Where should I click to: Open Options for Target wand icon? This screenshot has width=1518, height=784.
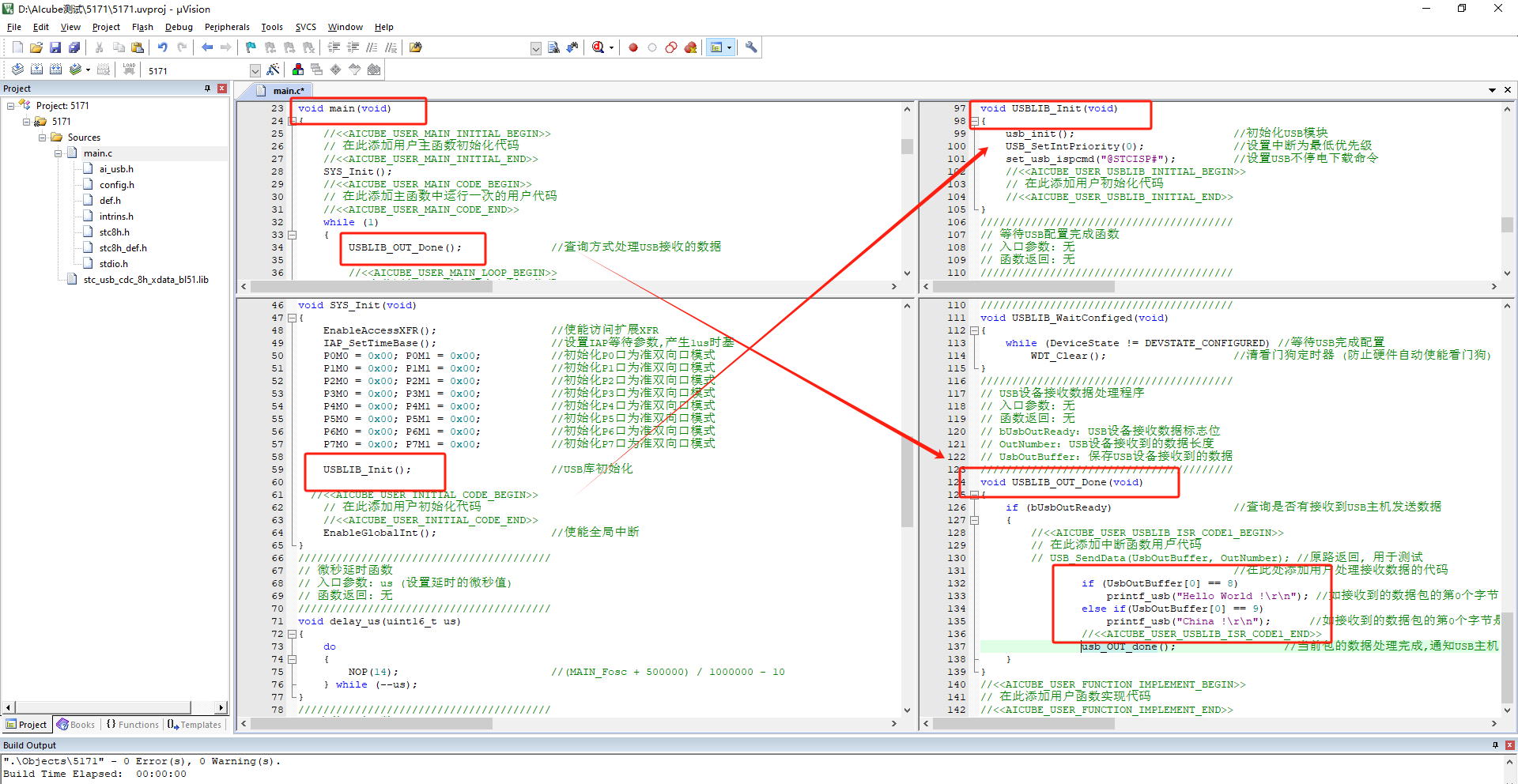point(273,70)
